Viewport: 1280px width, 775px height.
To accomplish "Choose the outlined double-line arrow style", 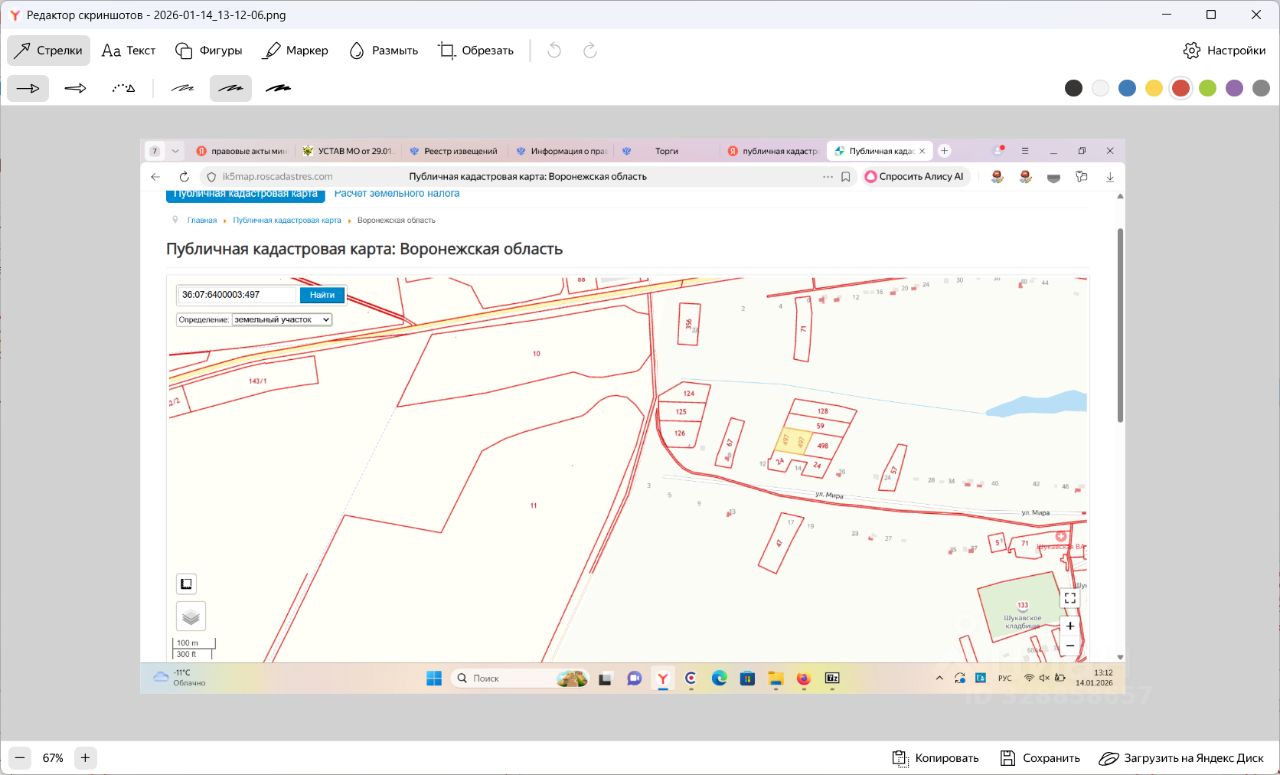I will click(76, 88).
